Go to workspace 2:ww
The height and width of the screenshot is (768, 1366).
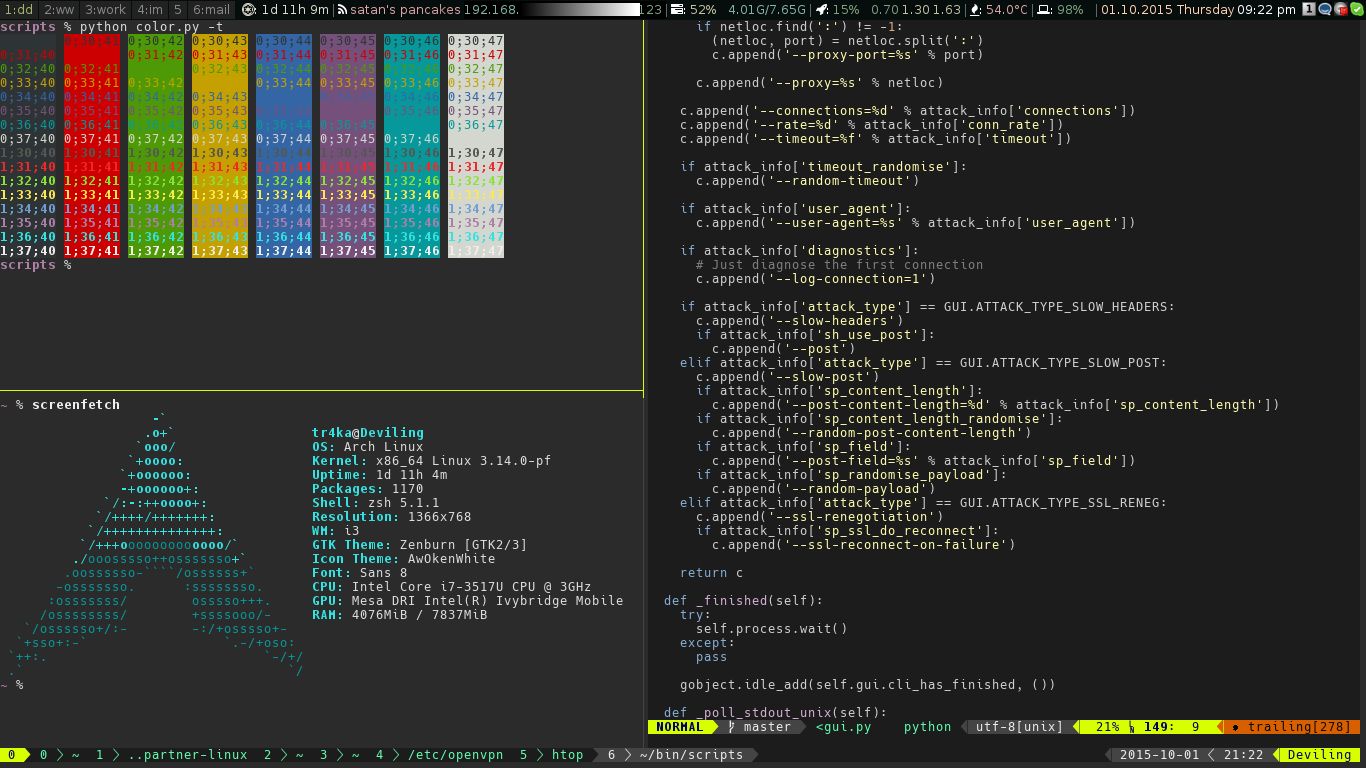click(59, 9)
